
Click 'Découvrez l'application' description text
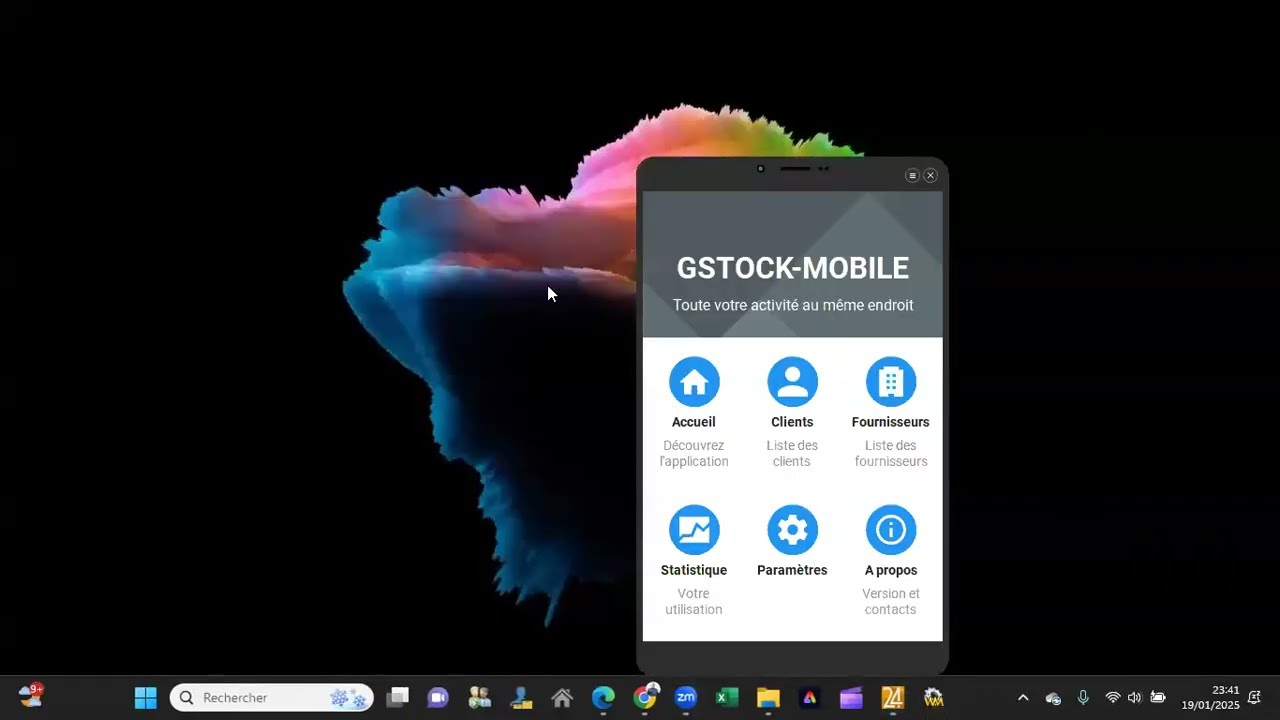click(694, 453)
